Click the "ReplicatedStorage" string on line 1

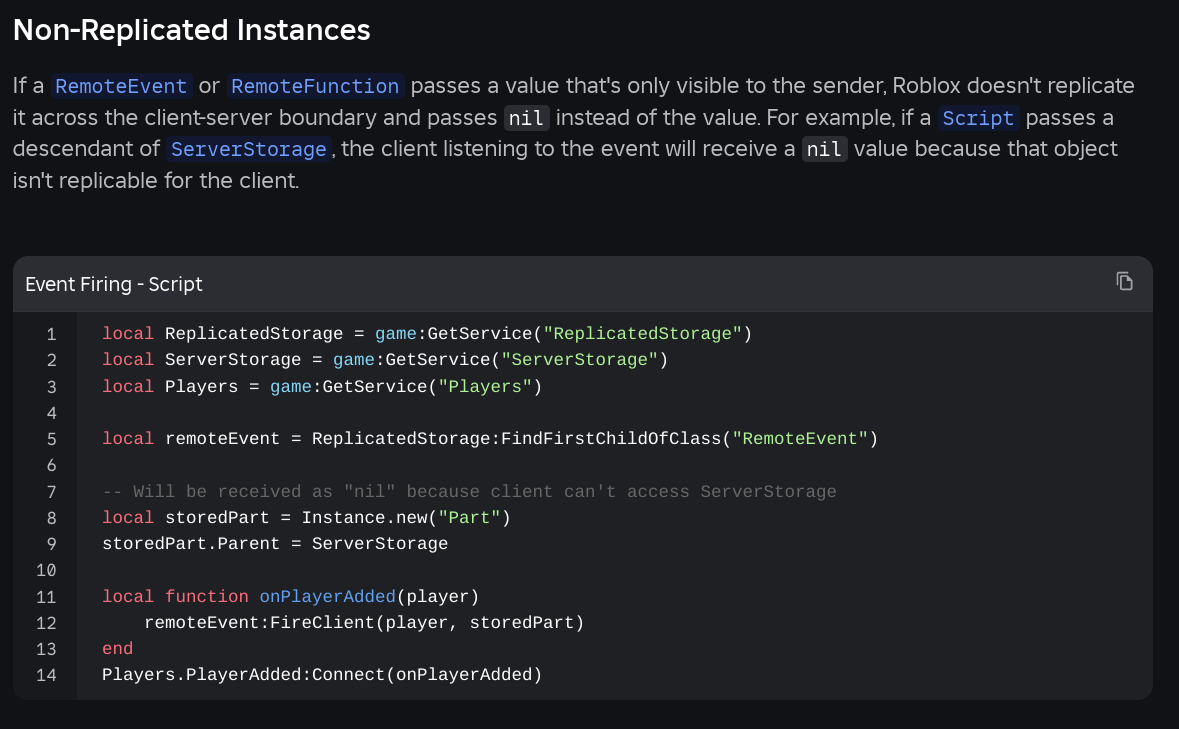642,334
